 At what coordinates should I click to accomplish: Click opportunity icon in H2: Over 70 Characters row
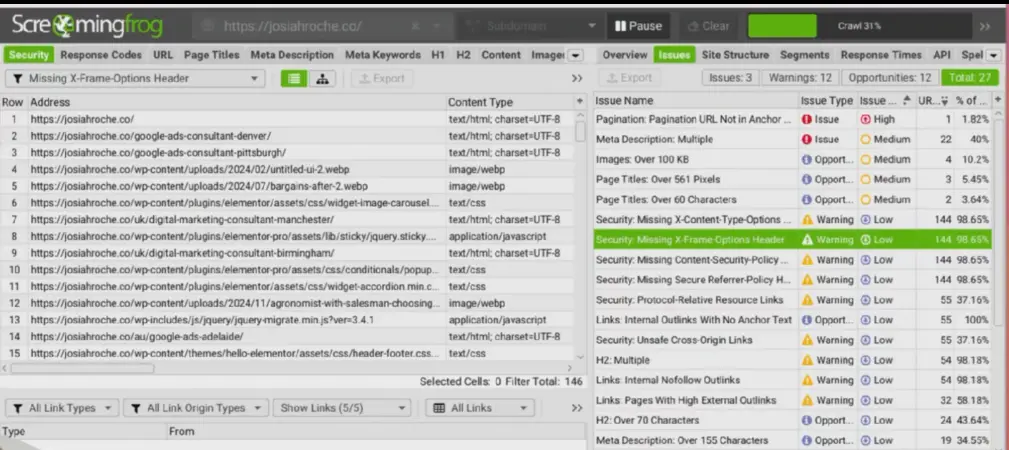(807, 420)
